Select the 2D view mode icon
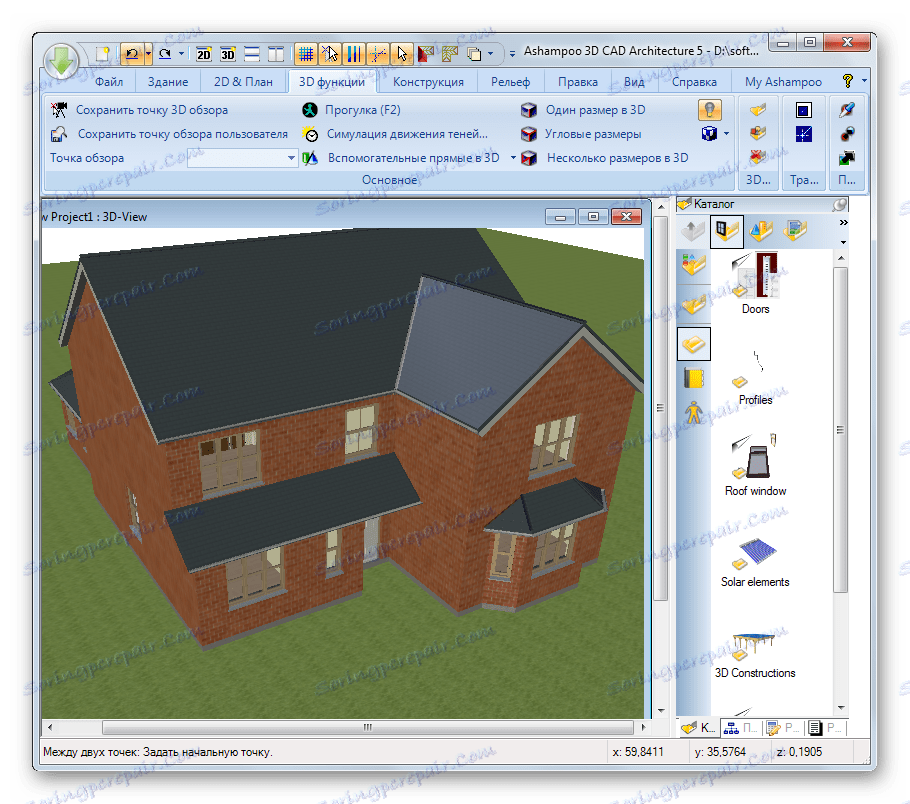The image size is (910, 804). pyautogui.click(x=206, y=55)
